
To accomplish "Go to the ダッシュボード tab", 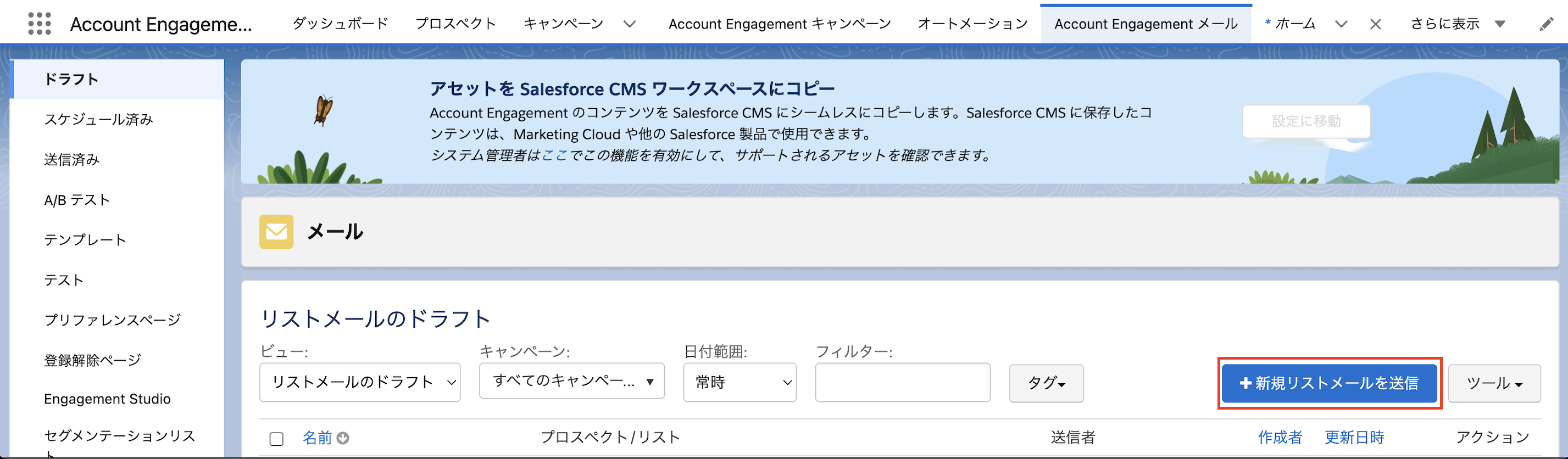I will point(340,24).
